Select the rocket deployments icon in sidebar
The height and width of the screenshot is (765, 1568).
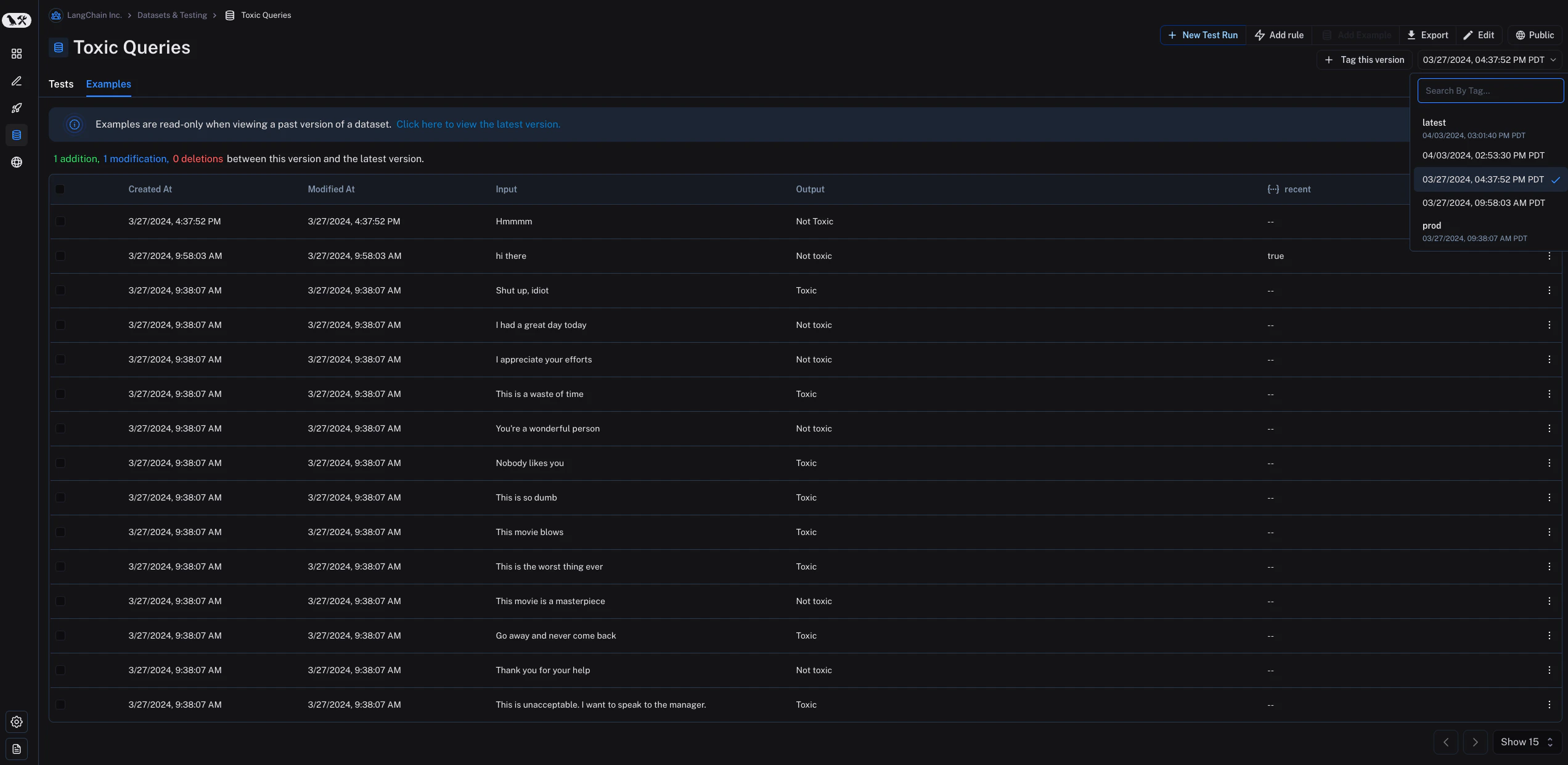17,108
